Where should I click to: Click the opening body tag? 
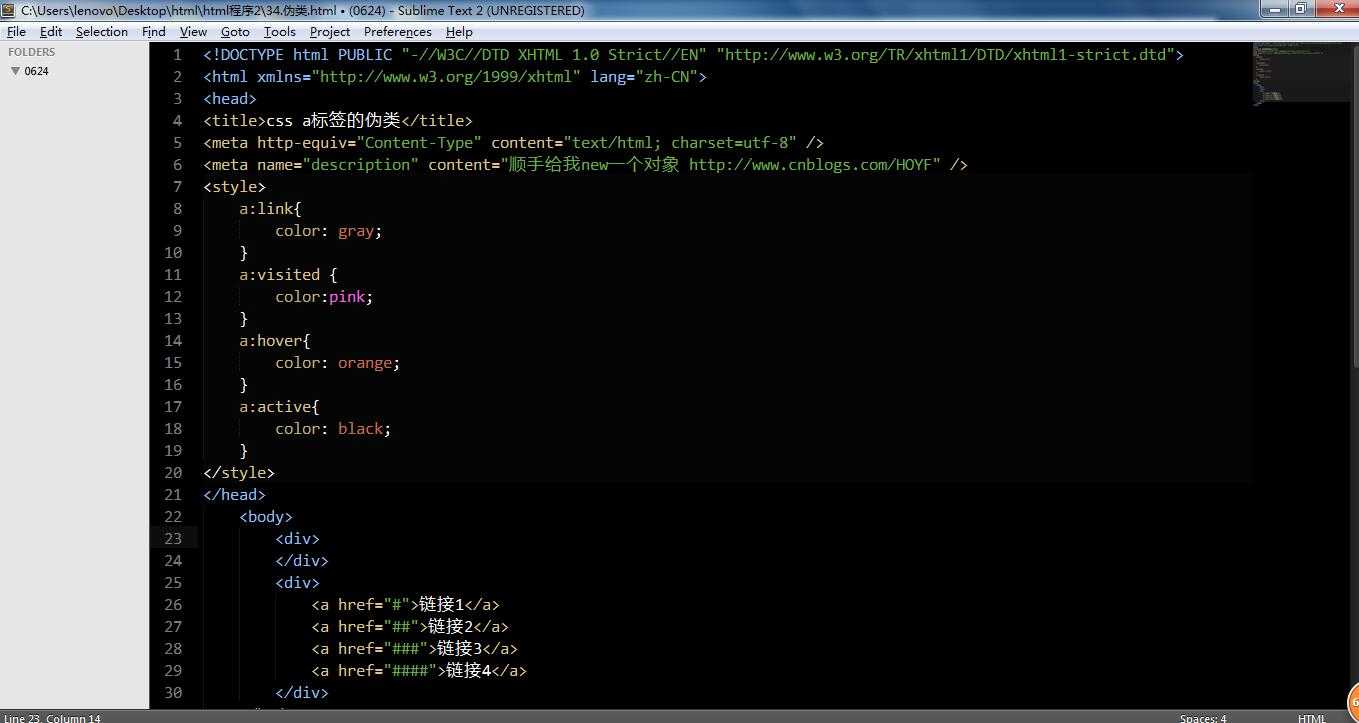[x=266, y=517]
